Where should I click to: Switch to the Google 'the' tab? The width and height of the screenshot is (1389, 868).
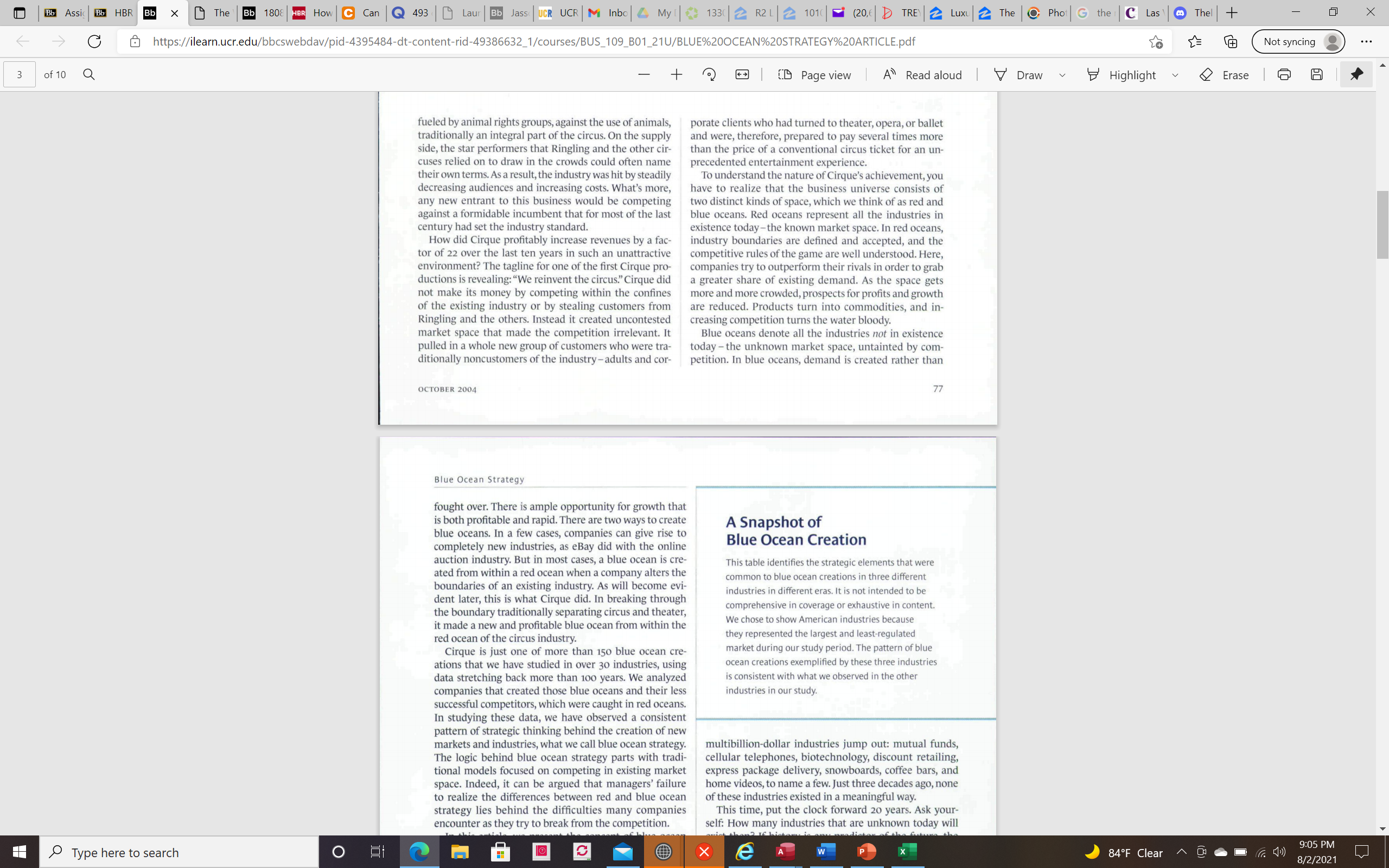(x=1094, y=12)
